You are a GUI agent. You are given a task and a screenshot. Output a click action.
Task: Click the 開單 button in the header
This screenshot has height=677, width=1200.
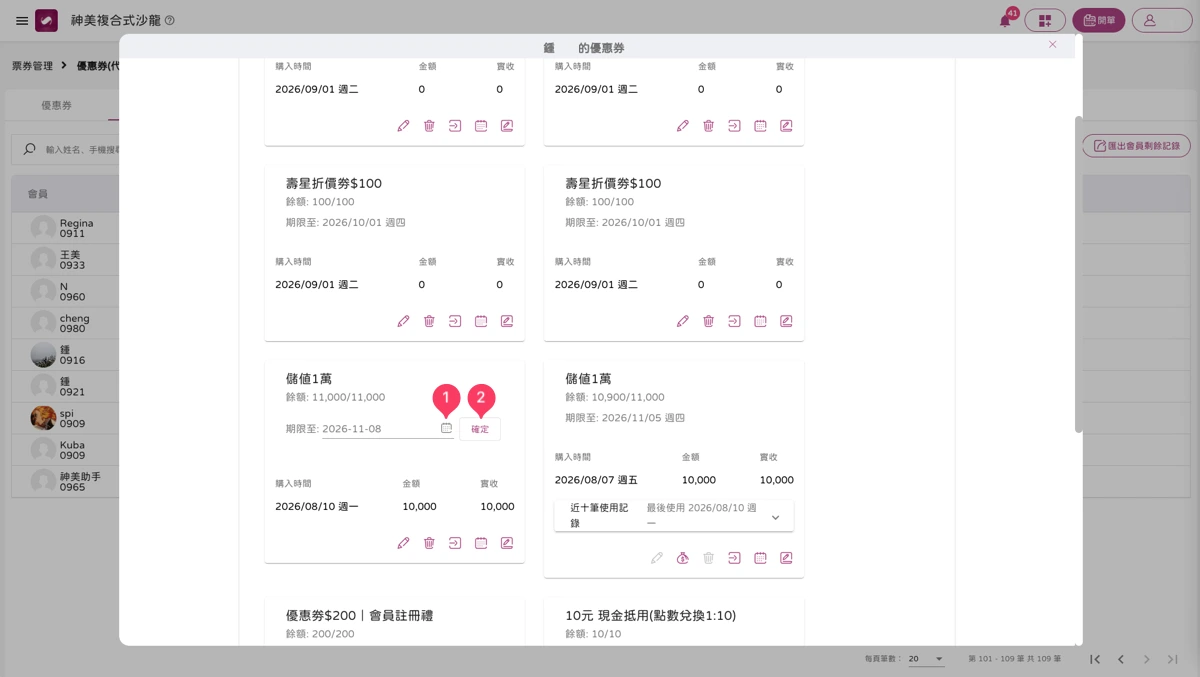tap(1099, 20)
